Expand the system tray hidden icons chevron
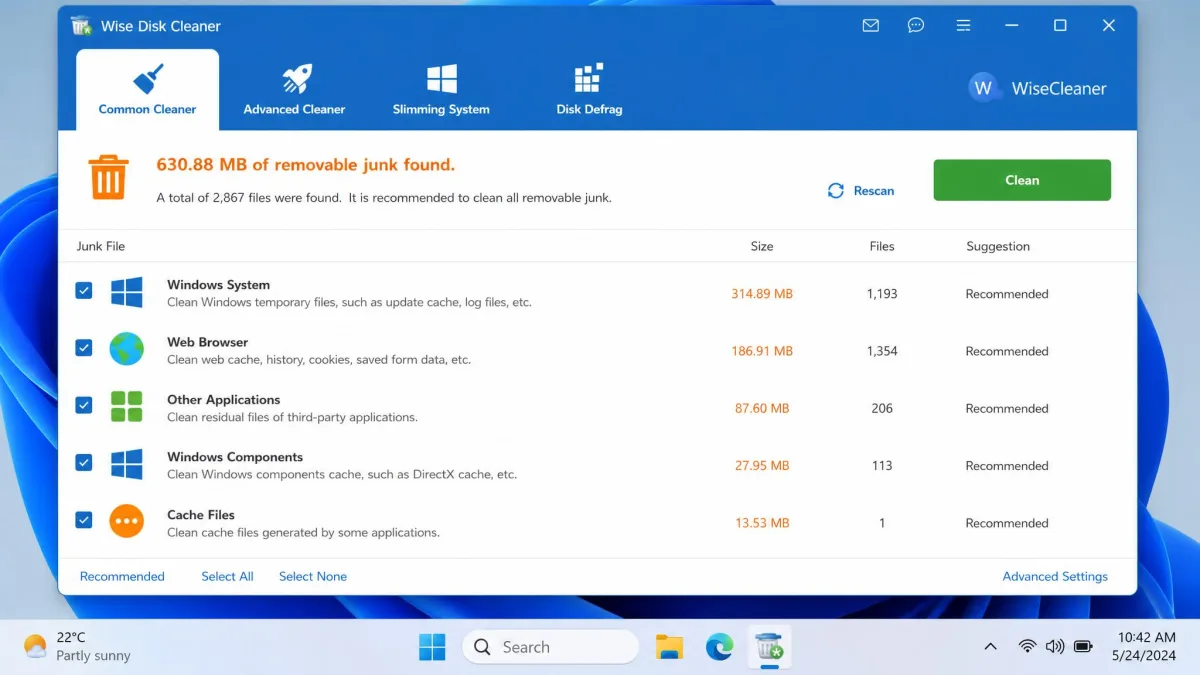The image size is (1200, 675). 990,647
